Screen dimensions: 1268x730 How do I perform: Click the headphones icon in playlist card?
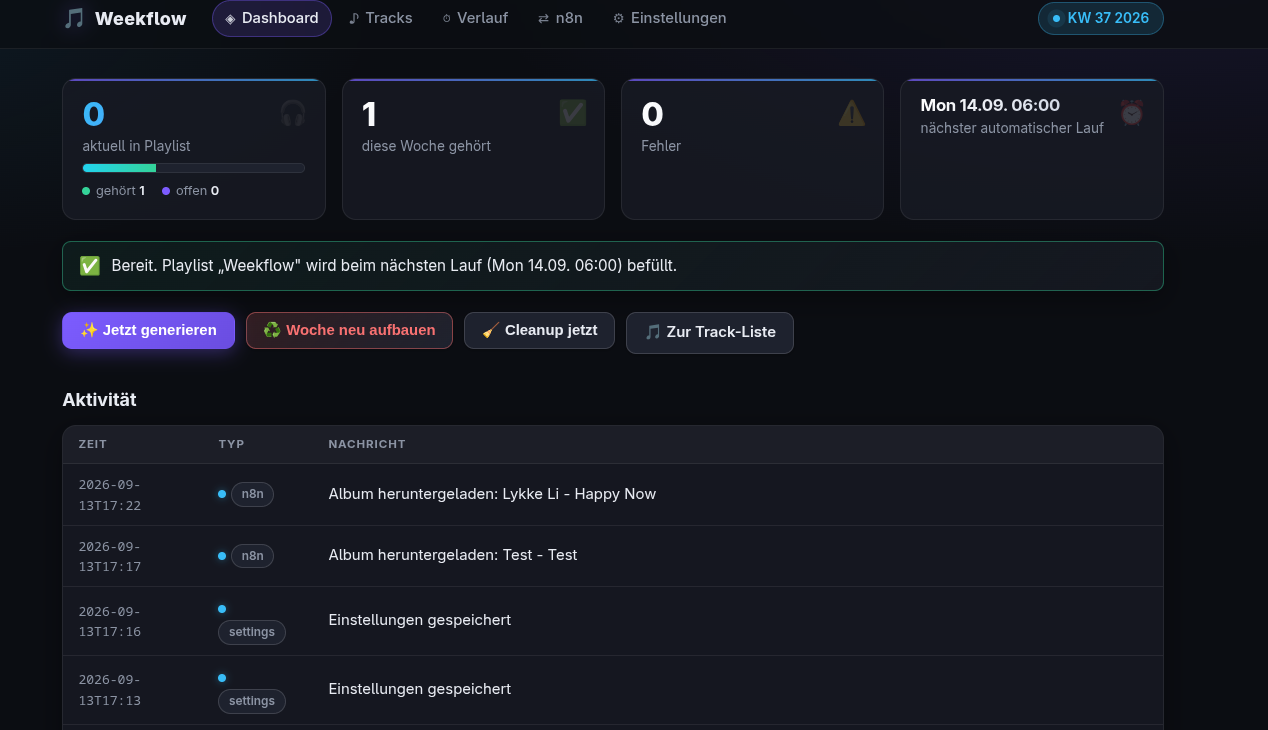(x=293, y=113)
